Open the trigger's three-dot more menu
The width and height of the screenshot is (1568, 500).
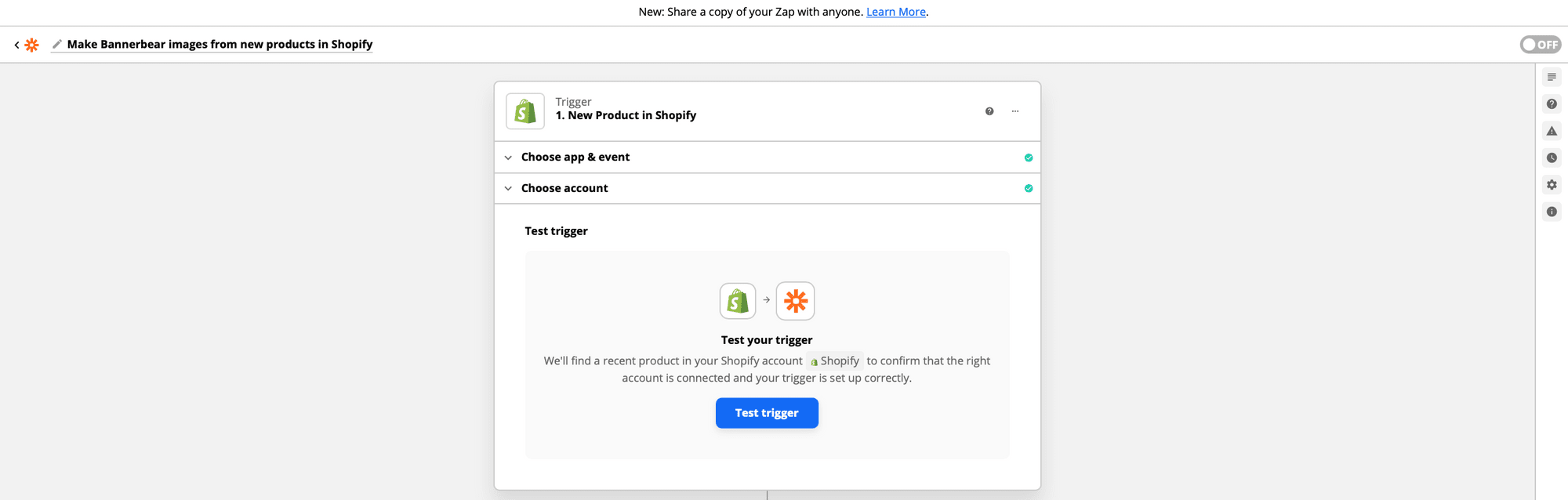[1015, 111]
